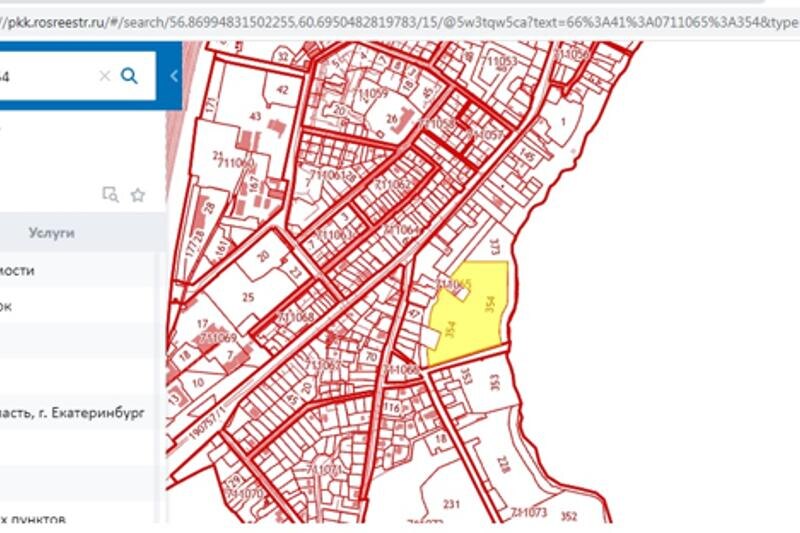The height and width of the screenshot is (533, 800).
Task: Click the road parcel label 190757/1
Action: tap(206, 423)
